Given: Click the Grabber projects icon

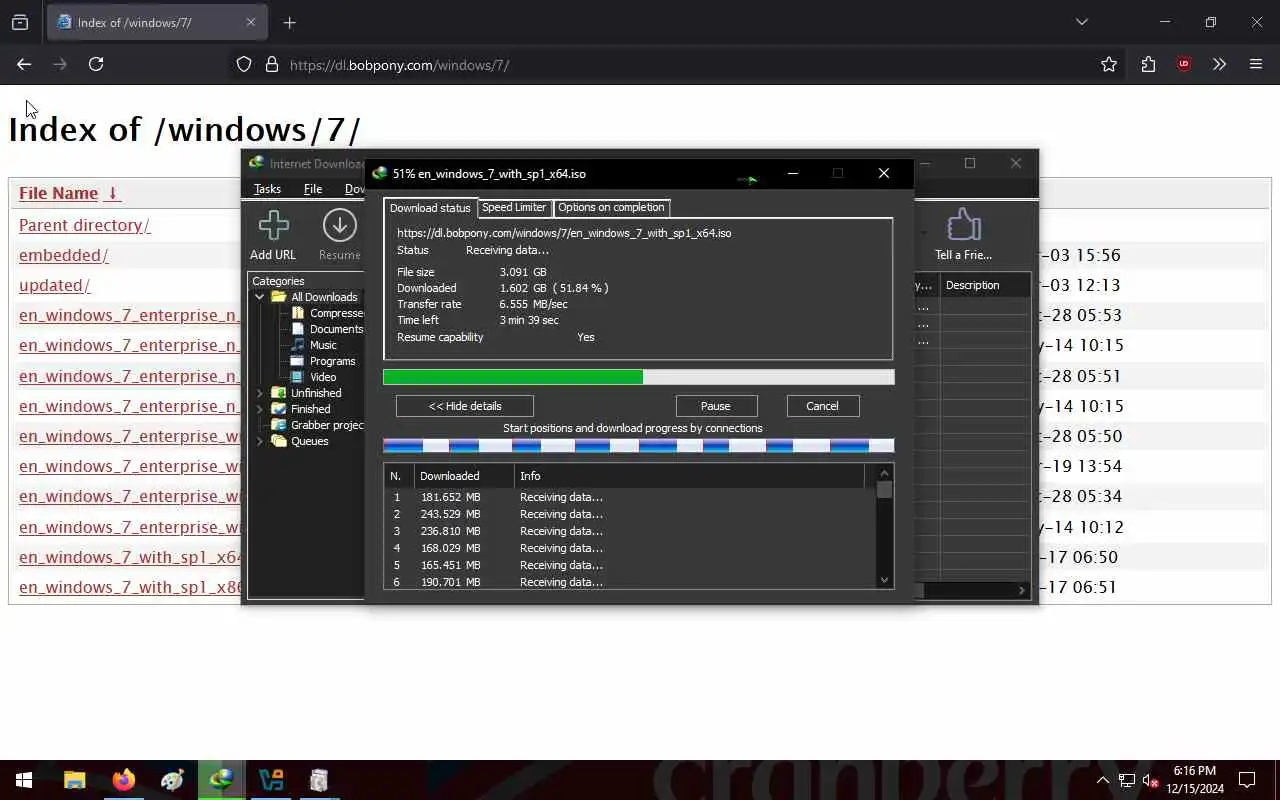Looking at the screenshot, I should 279,425.
